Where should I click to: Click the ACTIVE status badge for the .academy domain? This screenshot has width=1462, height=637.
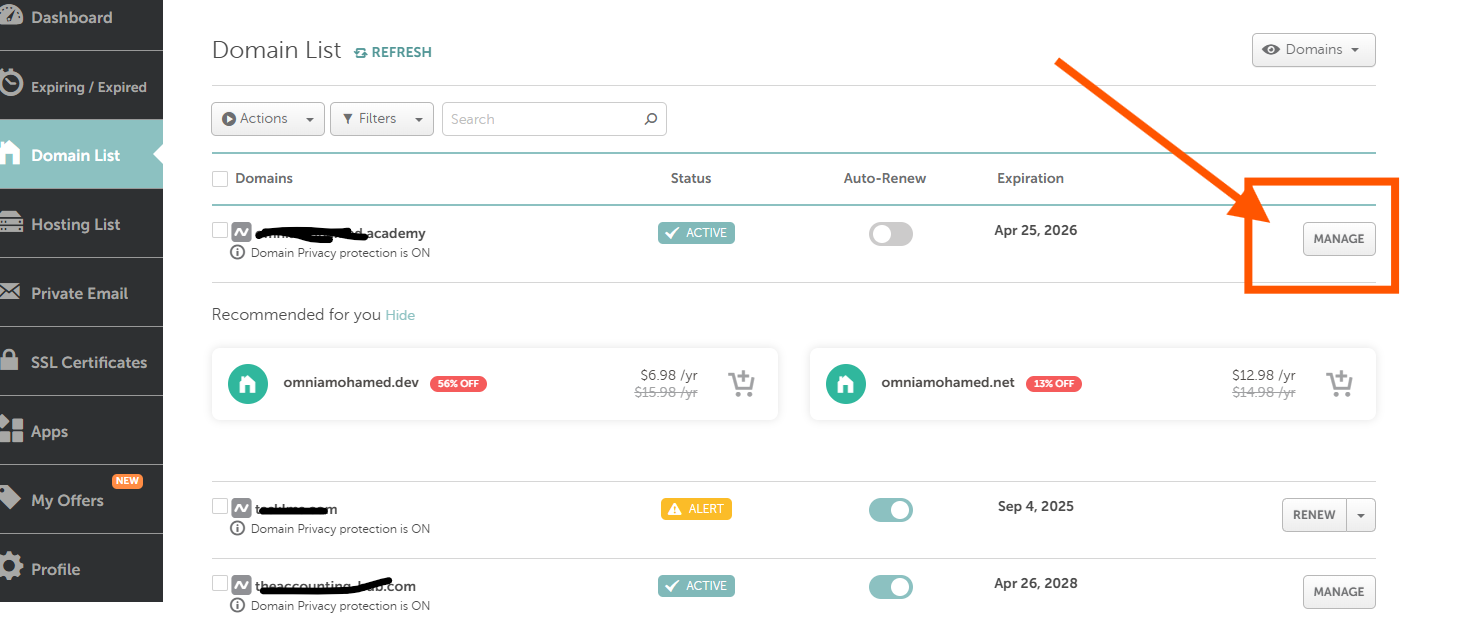696,233
